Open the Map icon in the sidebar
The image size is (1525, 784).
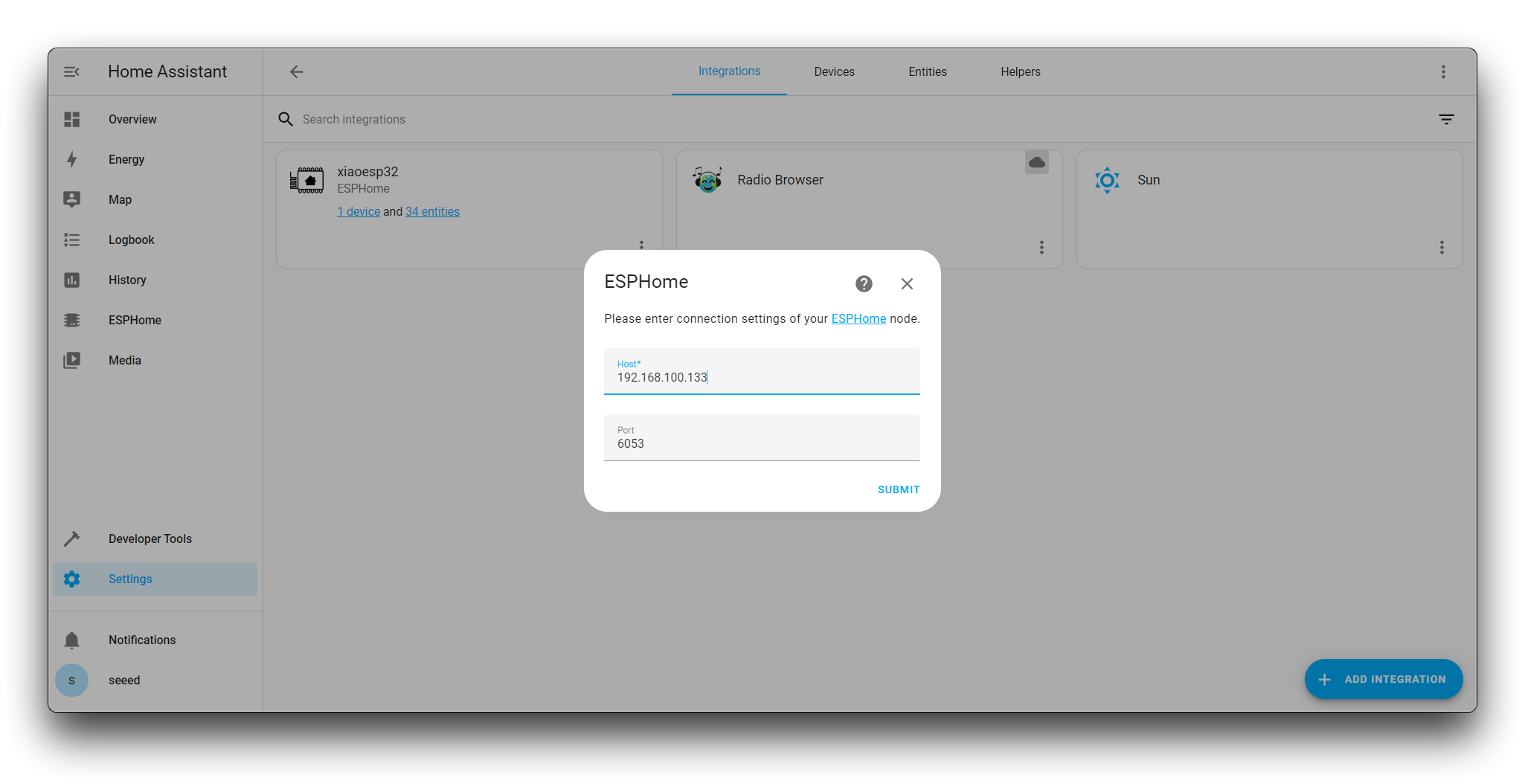click(x=71, y=199)
